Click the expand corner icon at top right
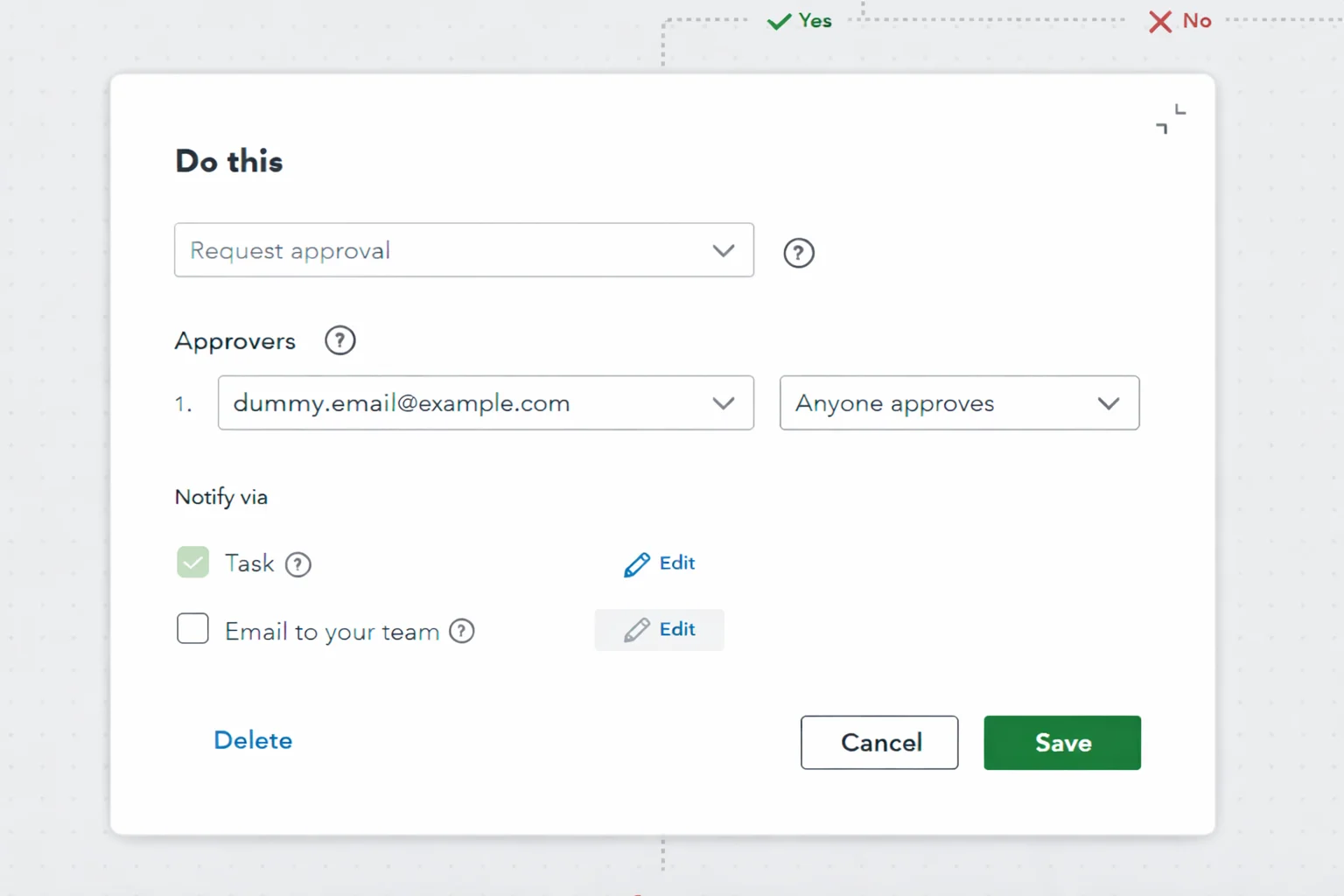1344x896 pixels. (1170, 119)
